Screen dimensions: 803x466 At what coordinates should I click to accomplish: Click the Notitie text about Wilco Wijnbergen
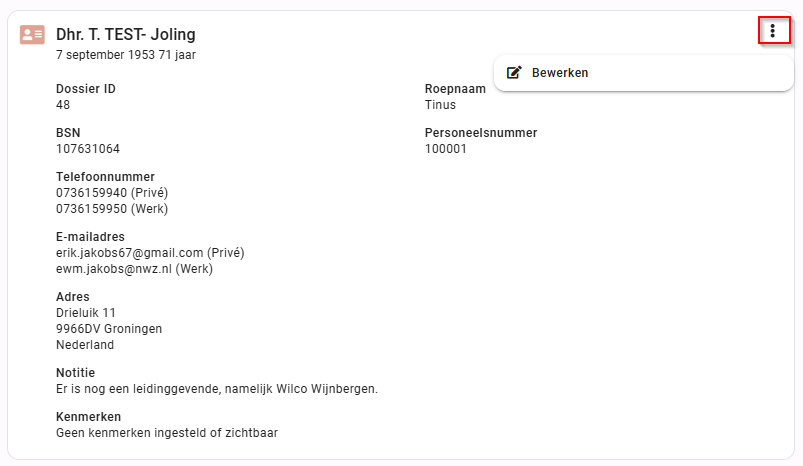(x=217, y=389)
